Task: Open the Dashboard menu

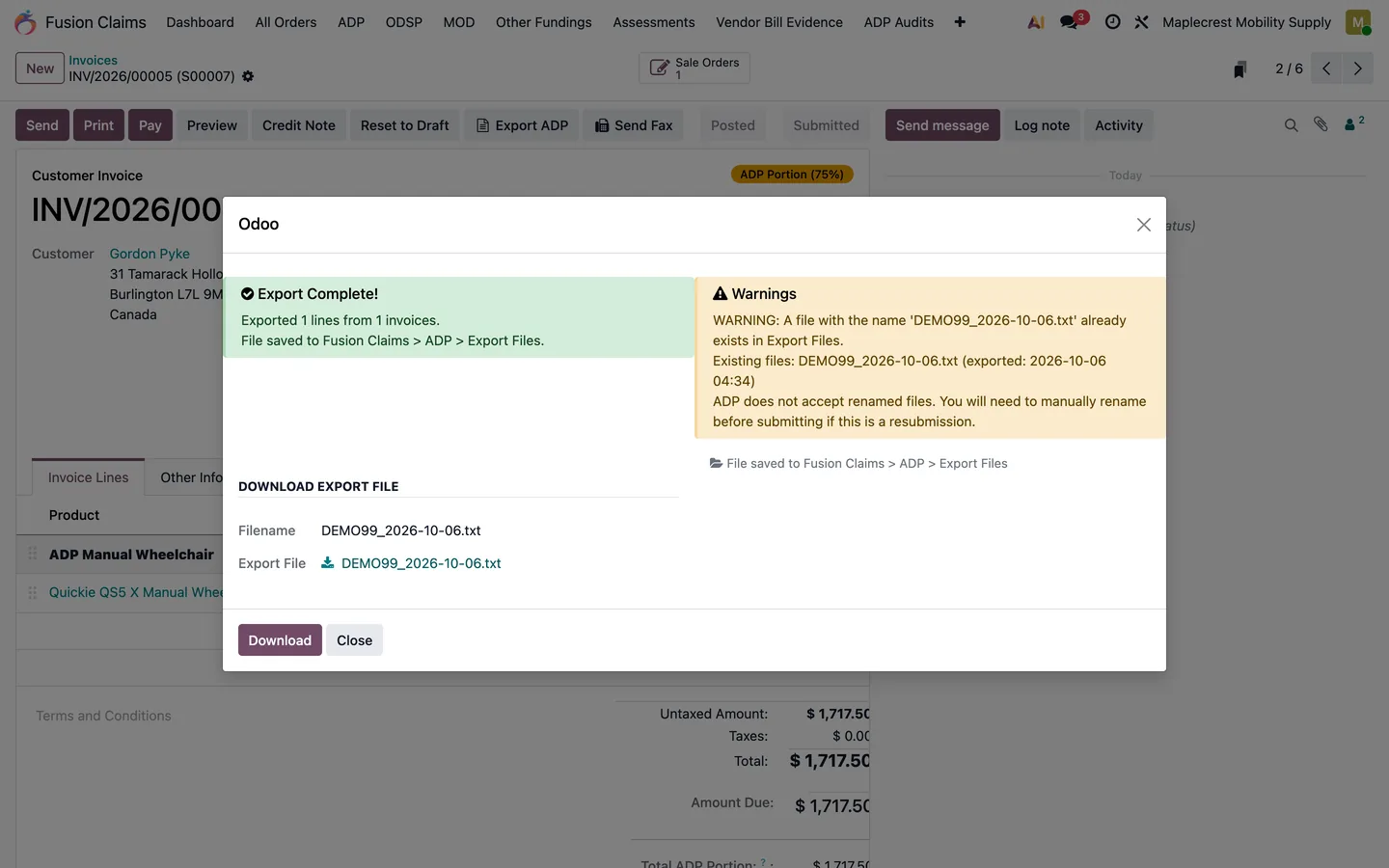Action: [x=200, y=22]
